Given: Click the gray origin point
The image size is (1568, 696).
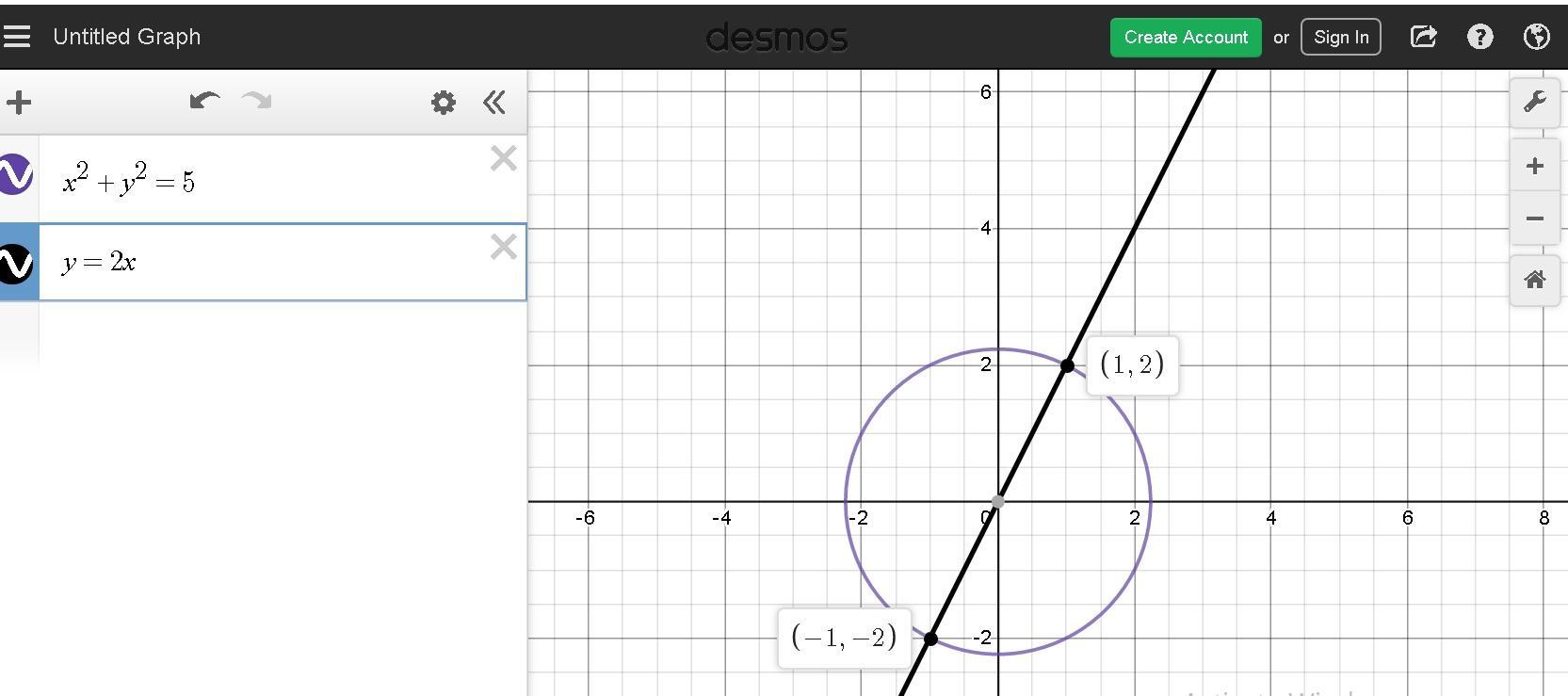Looking at the screenshot, I should tap(998, 502).
